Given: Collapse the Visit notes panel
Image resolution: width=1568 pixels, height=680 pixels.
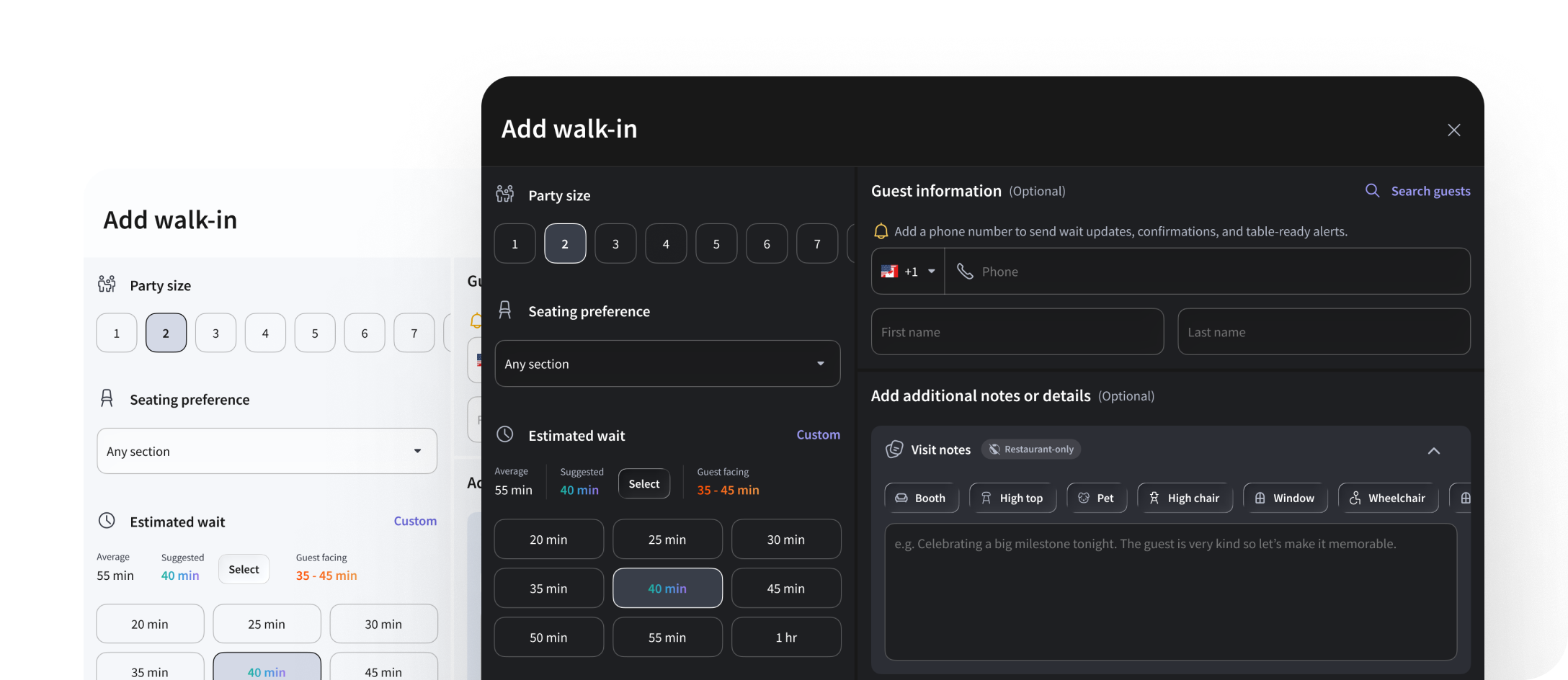Looking at the screenshot, I should [x=1434, y=450].
